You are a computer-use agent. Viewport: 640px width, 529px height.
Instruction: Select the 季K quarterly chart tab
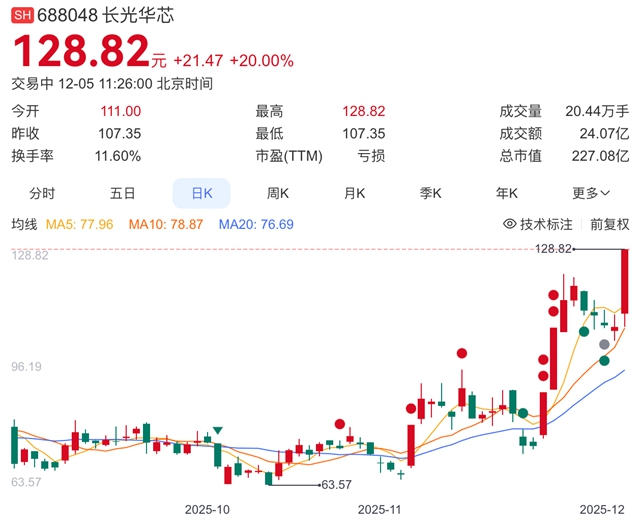432,193
